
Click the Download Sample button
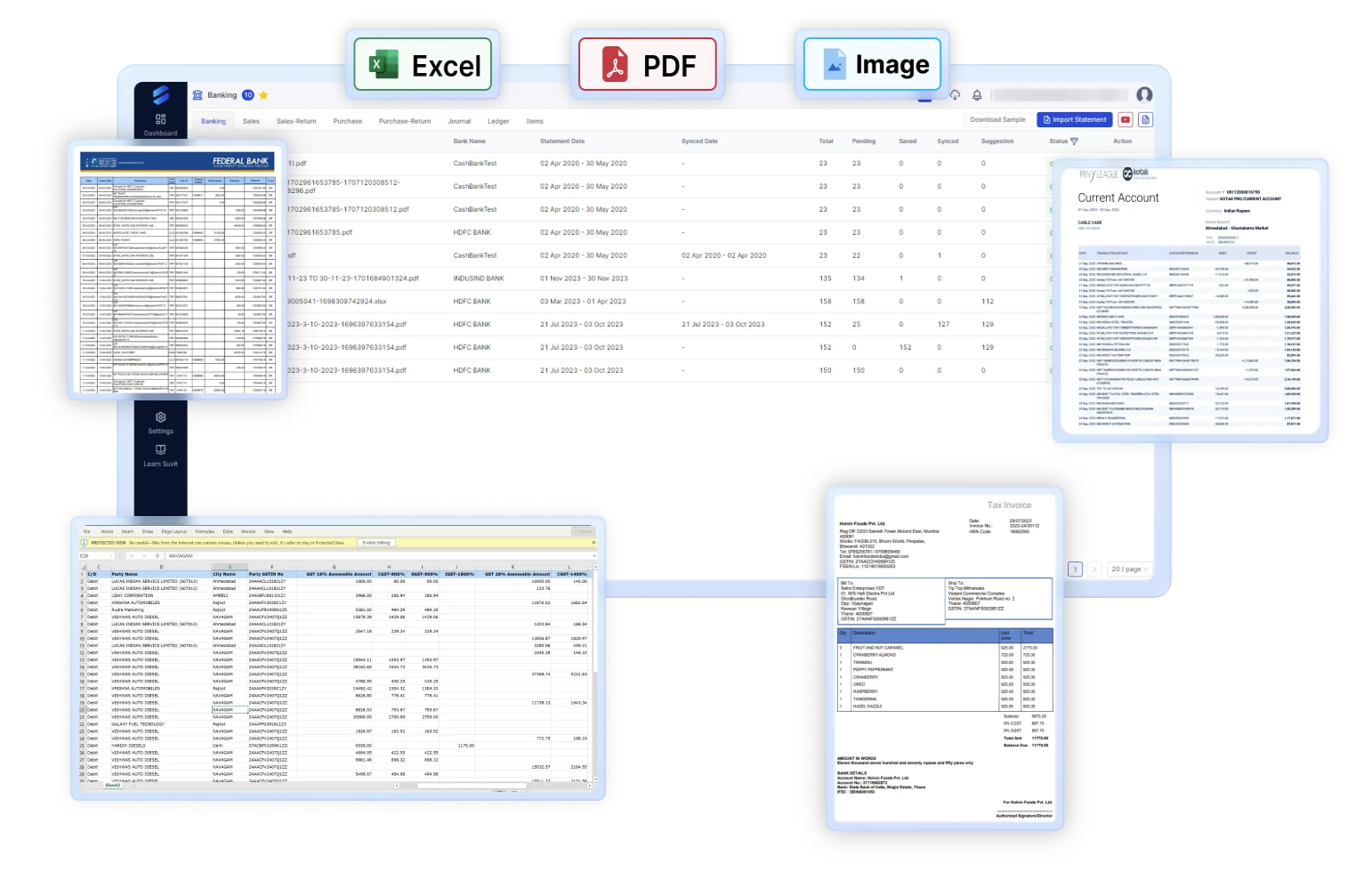click(x=997, y=119)
